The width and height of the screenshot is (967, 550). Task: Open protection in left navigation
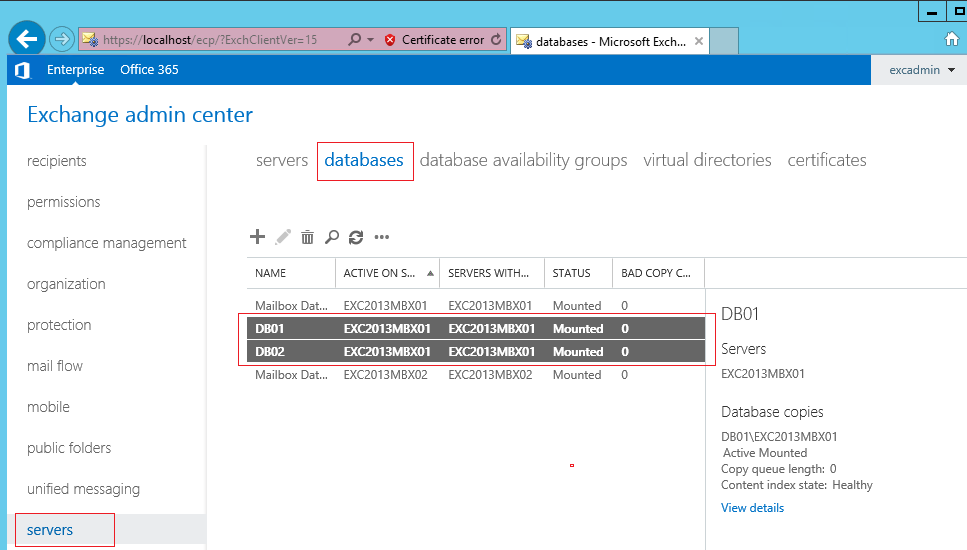[x=59, y=325]
